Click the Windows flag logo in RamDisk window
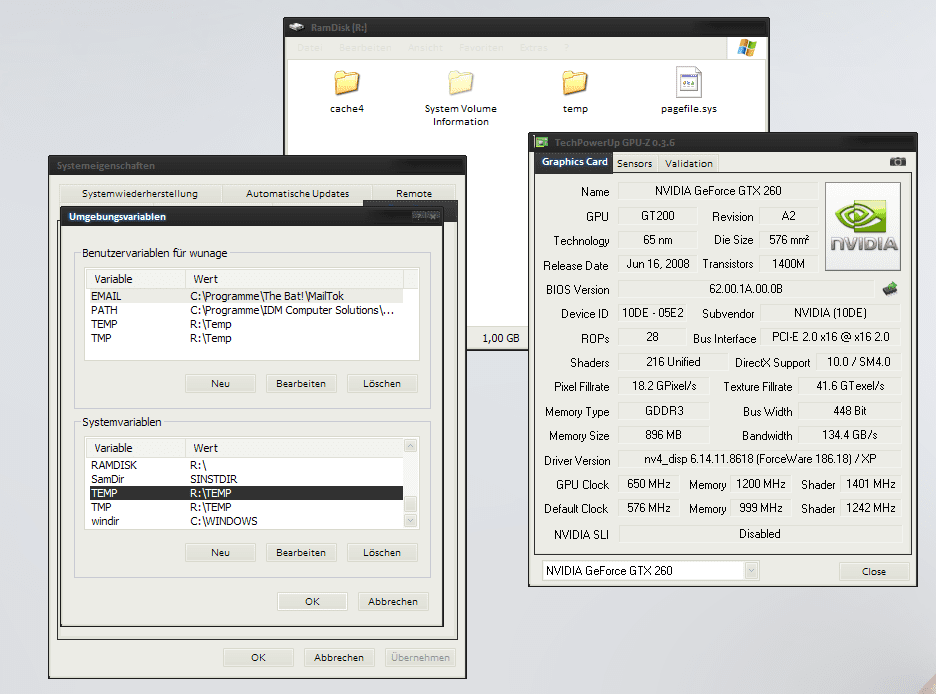This screenshot has width=936, height=694. 746,48
